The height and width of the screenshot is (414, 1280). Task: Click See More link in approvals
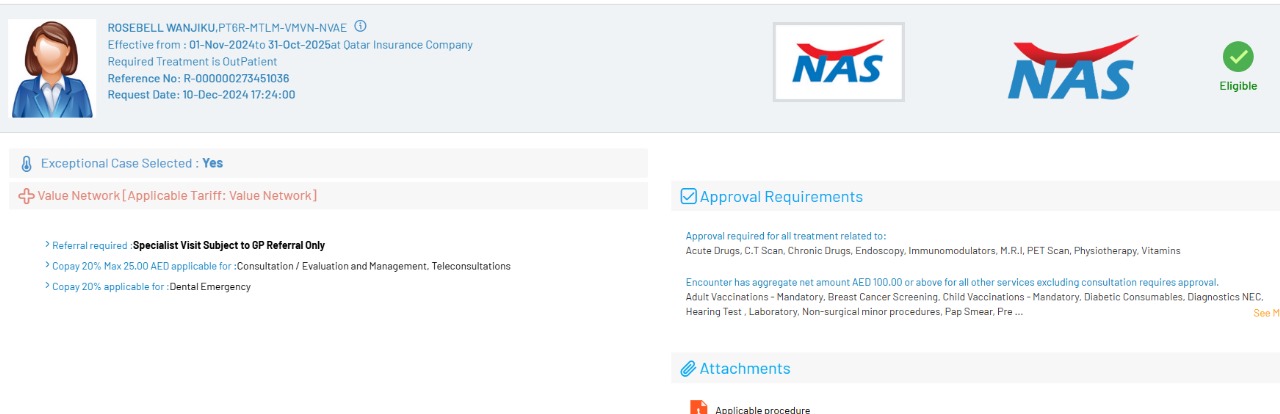[1266, 313]
